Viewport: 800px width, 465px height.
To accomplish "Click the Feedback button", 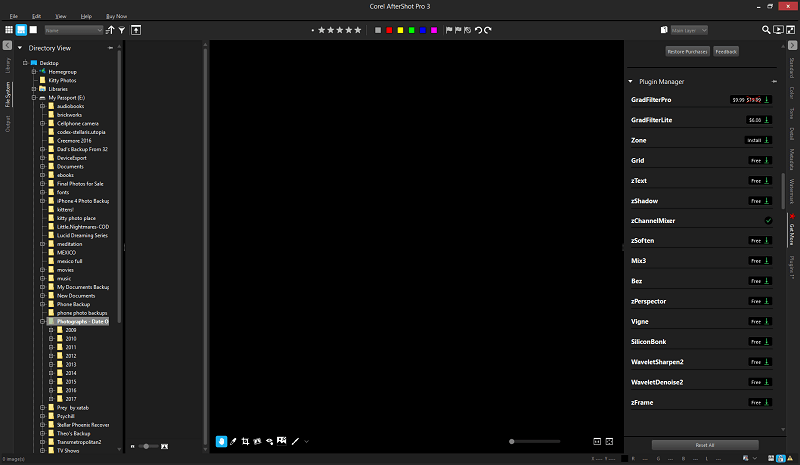I will click(726, 52).
